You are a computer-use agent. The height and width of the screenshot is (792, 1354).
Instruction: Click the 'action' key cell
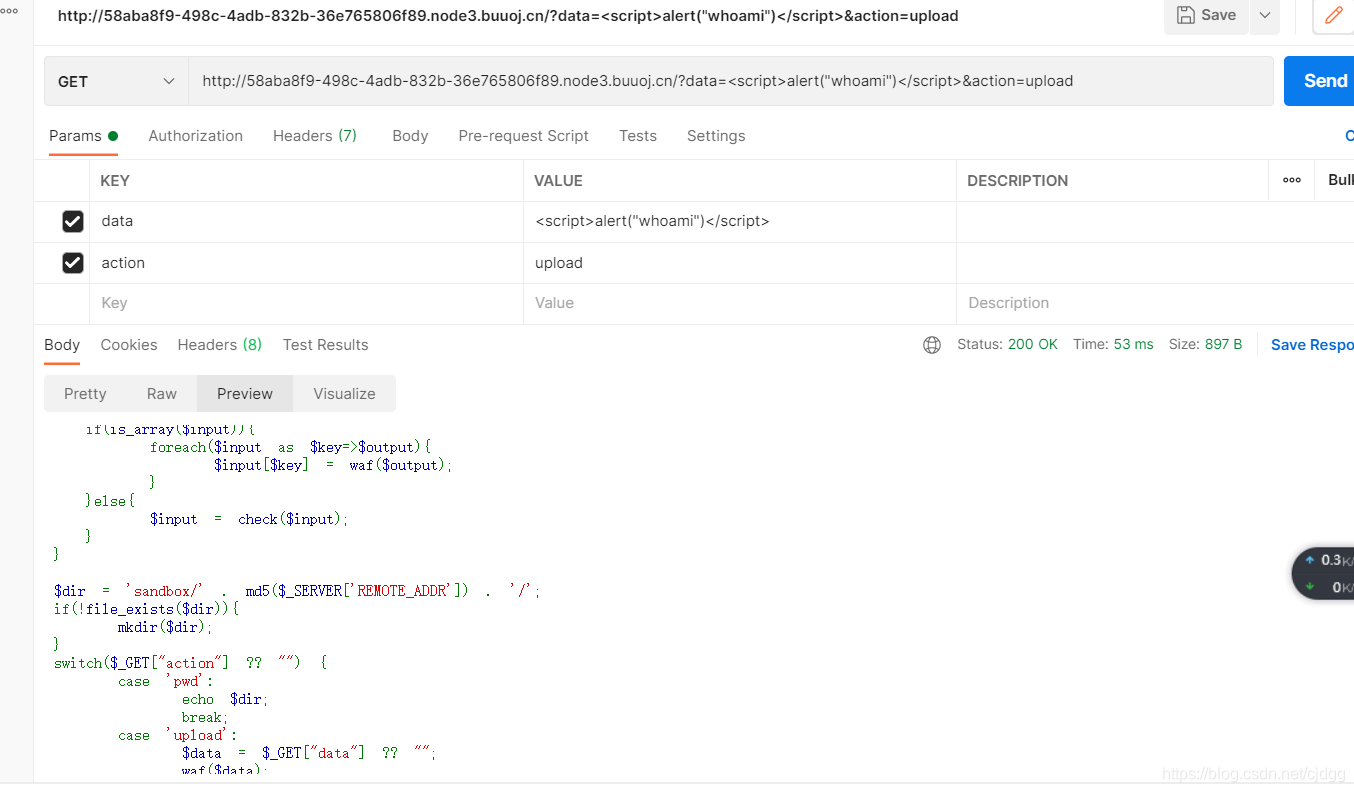(306, 263)
